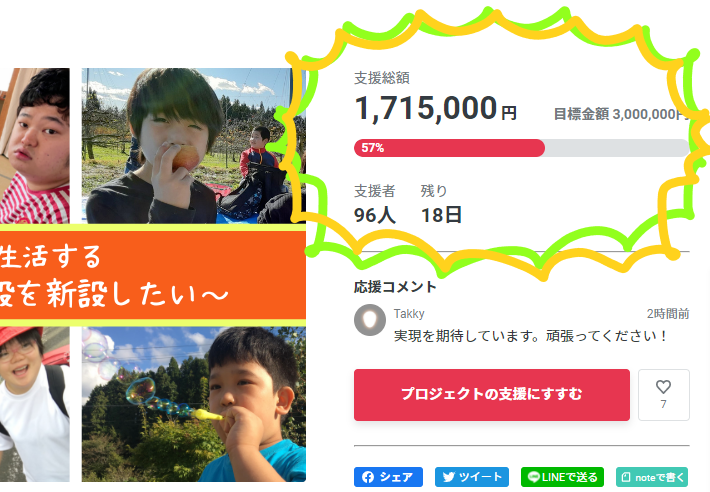Click the note document icon
Screen dimensions: 710x492
point(626,477)
